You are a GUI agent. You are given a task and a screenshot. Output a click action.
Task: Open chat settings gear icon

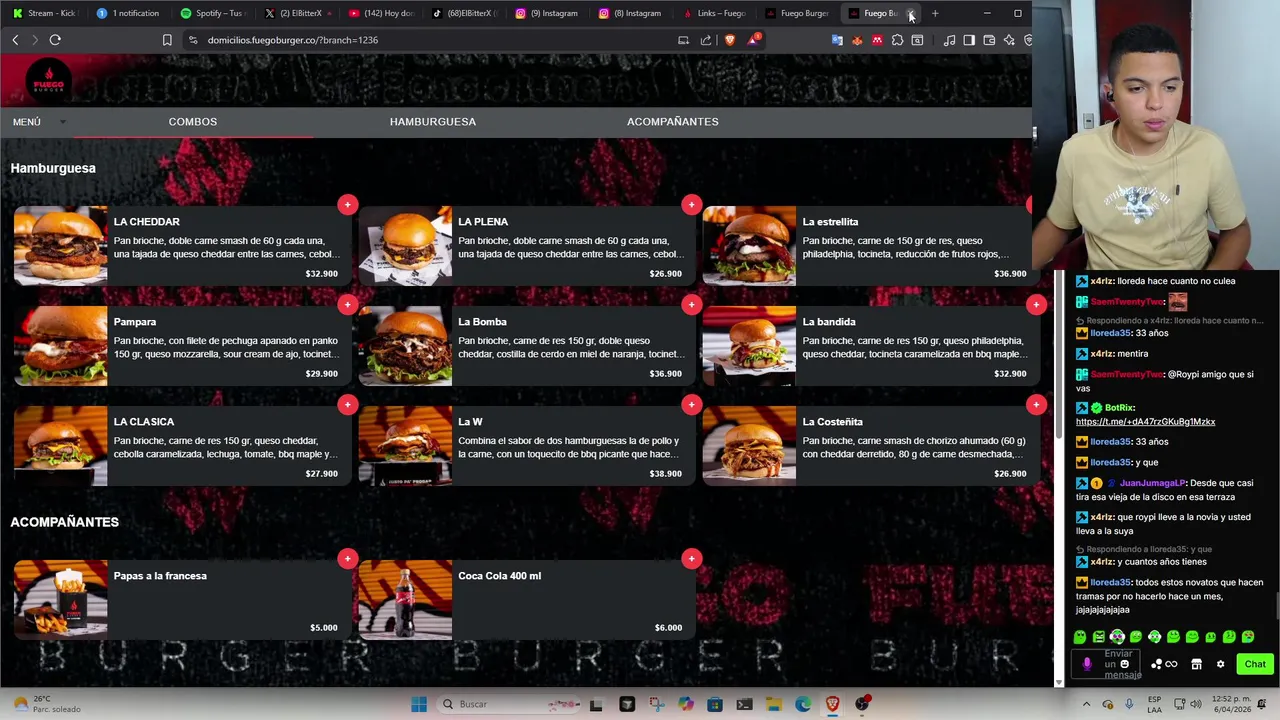(x=1220, y=664)
